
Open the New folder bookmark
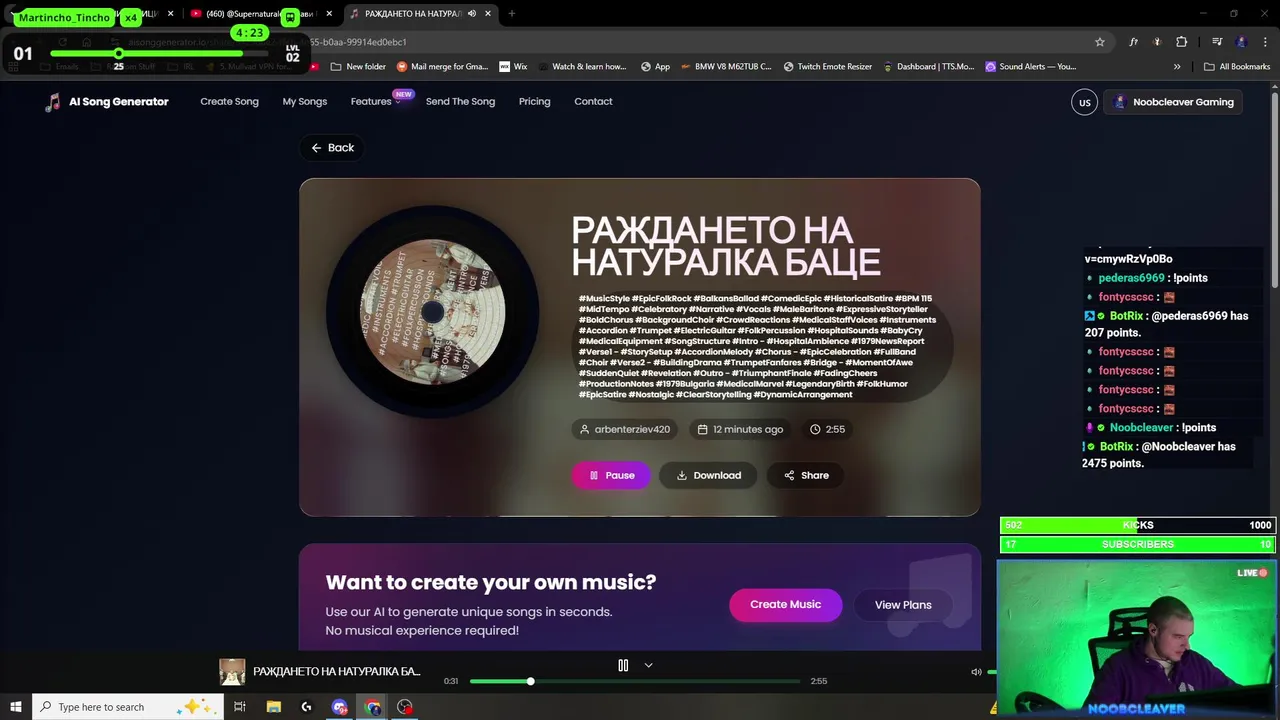pyautogui.click(x=358, y=67)
